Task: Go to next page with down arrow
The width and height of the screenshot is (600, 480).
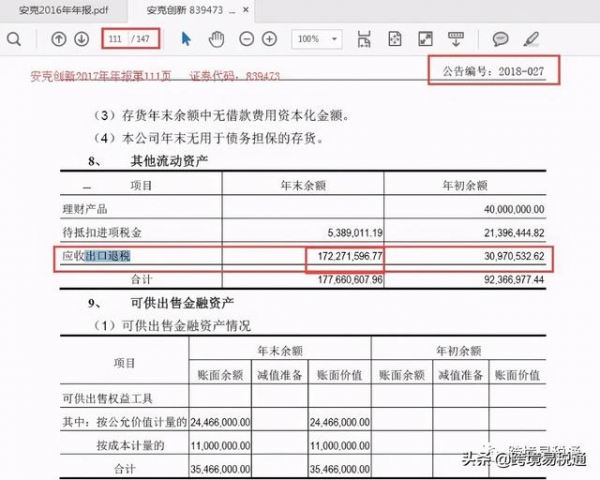Action: [x=81, y=39]
